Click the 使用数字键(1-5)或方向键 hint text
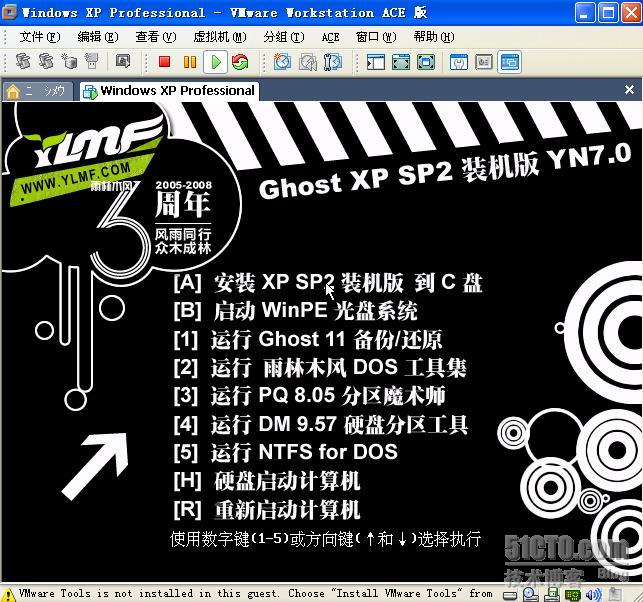643x602 pixels. 326,539
